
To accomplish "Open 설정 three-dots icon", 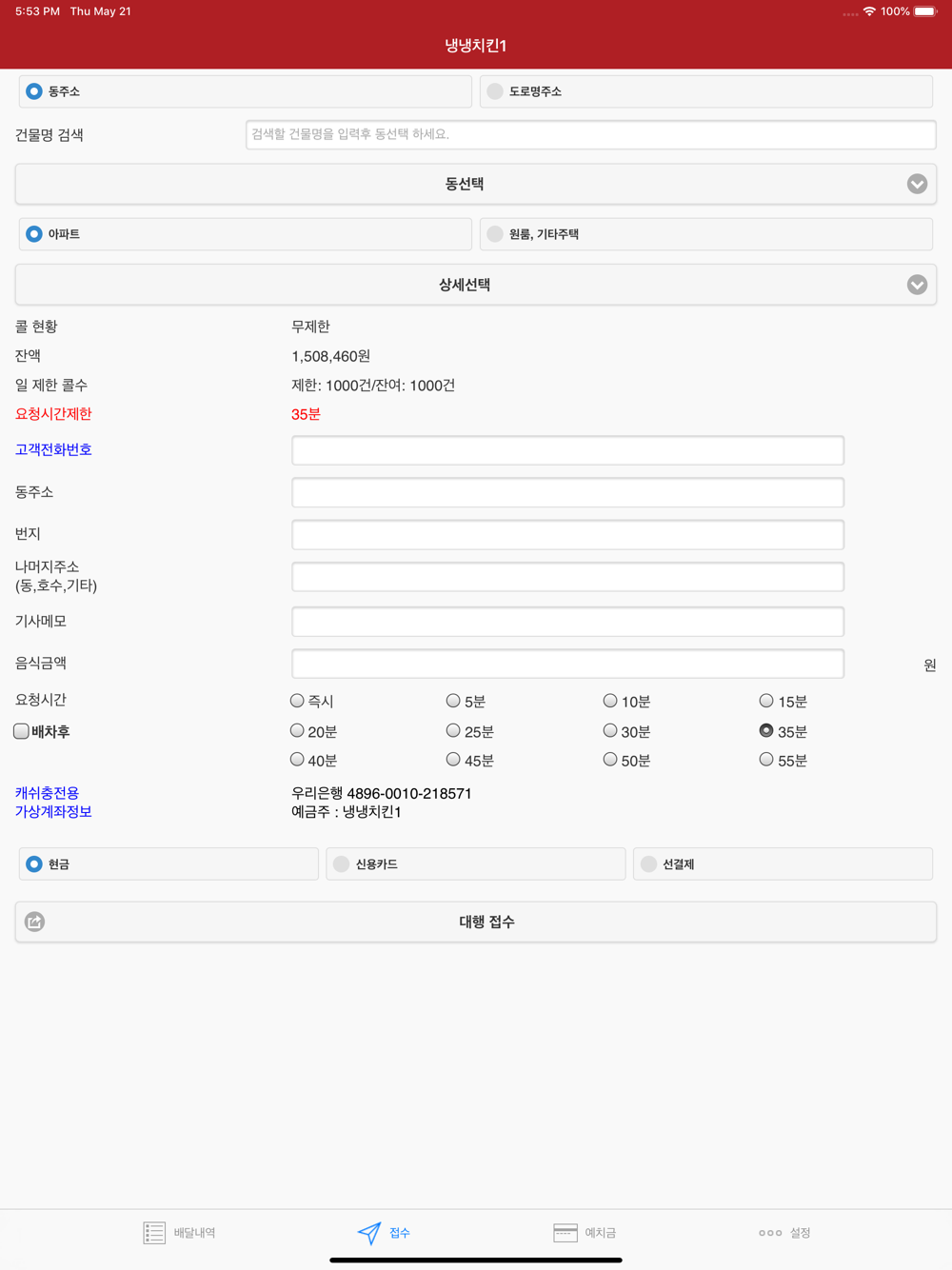I will tap(770, 1233).
